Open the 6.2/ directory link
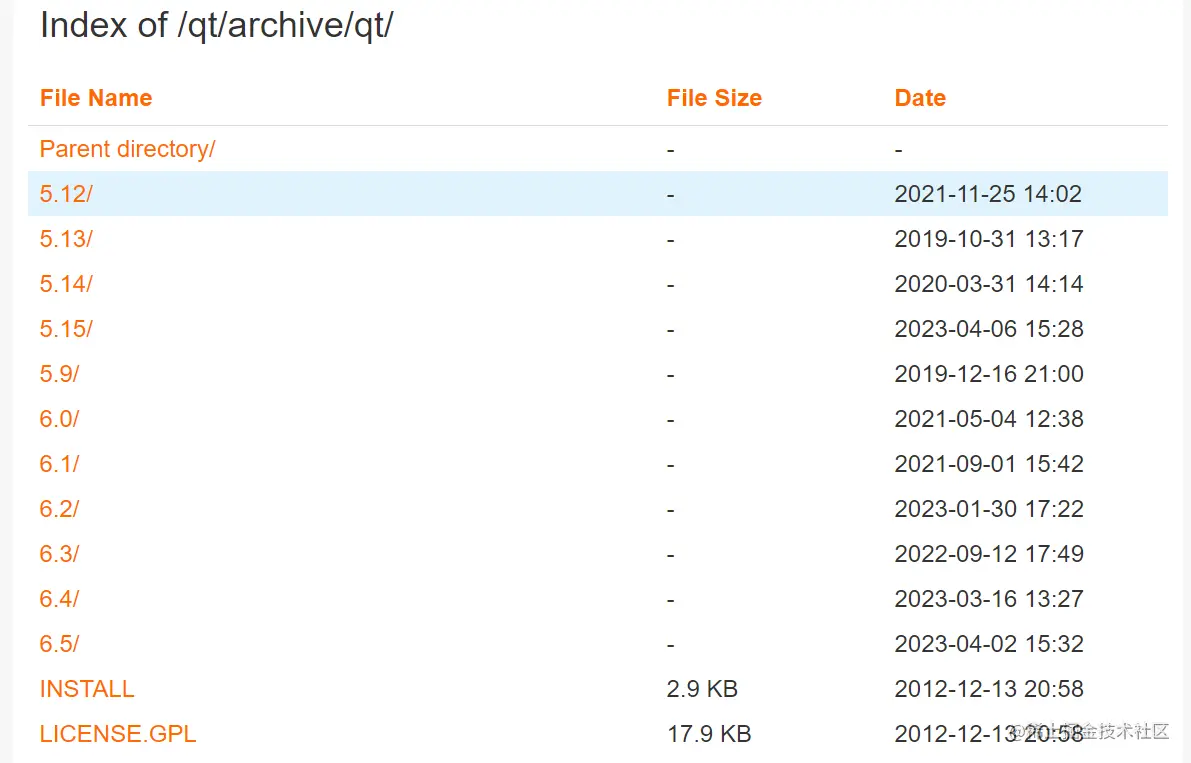The width and height of the screenshot is (1191, 763). (x=59, y=509)
